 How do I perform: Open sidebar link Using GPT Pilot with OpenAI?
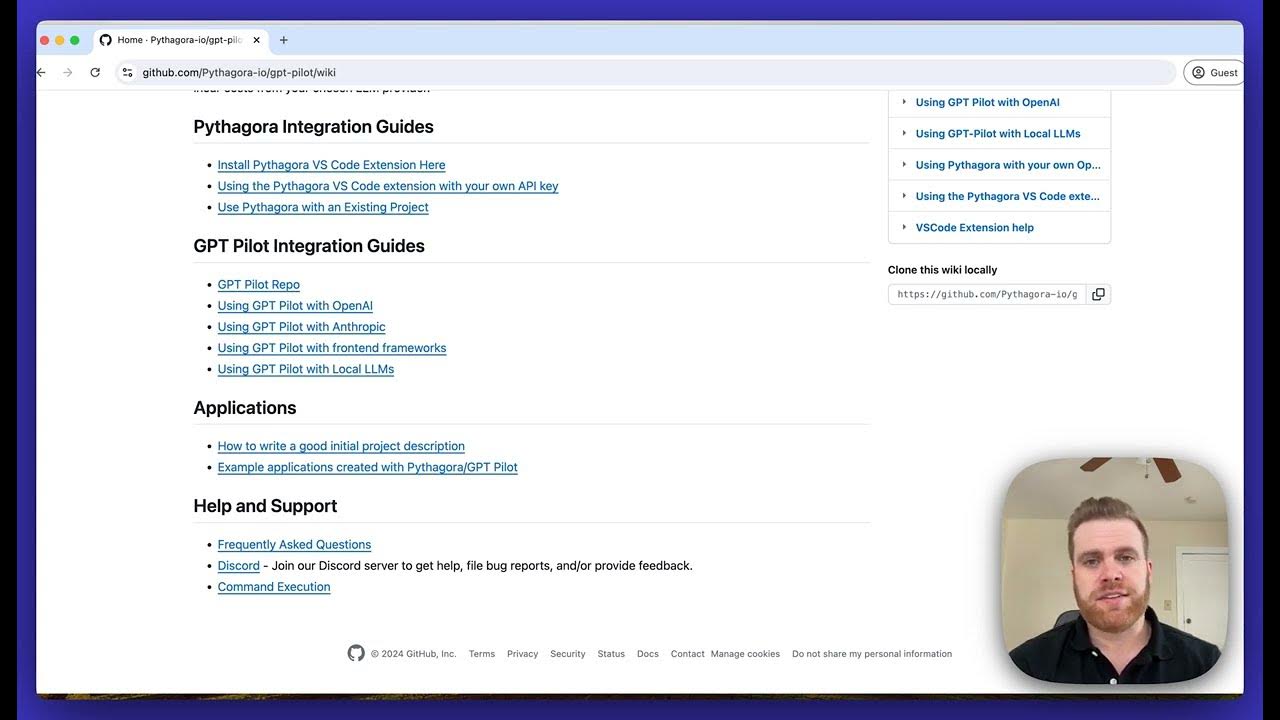tap(987, 102)
